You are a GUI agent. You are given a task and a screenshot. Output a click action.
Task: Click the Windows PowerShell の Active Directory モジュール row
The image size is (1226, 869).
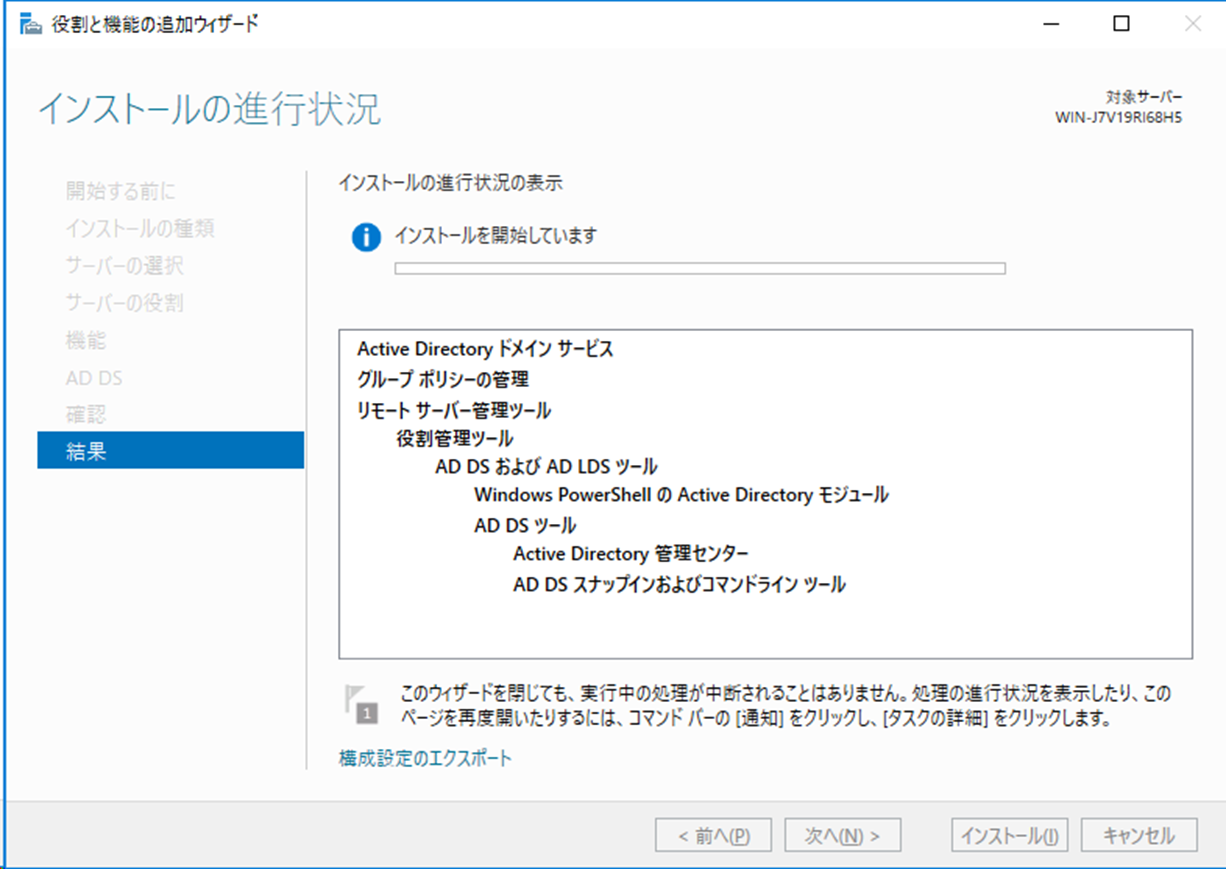[681, 495]
